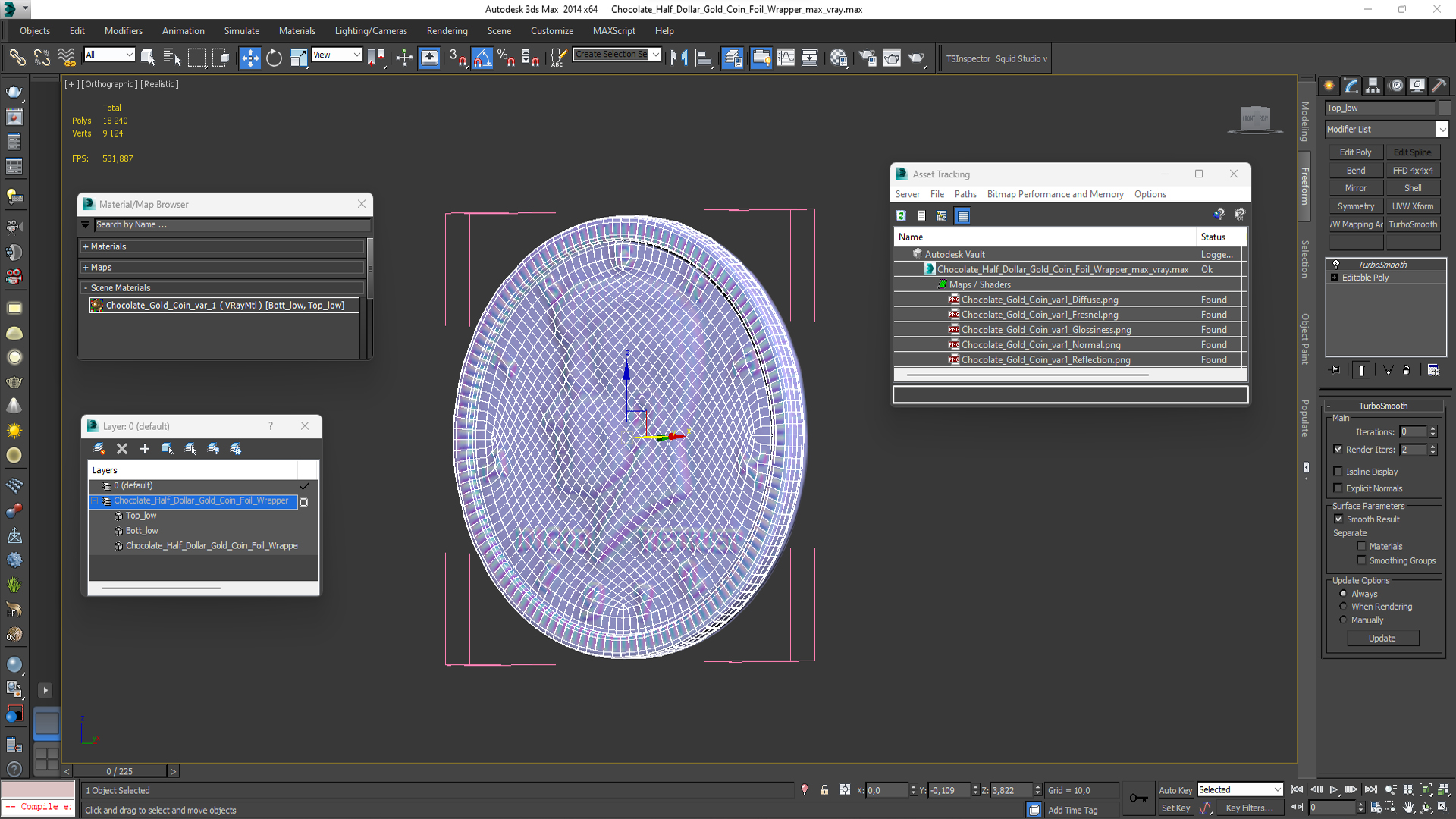Image resolution: width=1456 pixels, height=819 pixels.
Task: Click the FFD 4x4x4 modifier button
Action: tap(1413, 171)
